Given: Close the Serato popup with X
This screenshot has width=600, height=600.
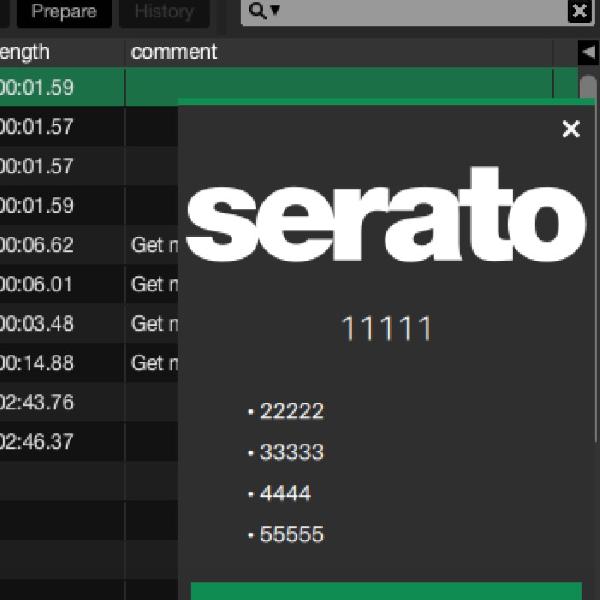Looking at the screenshot, I should coord(571,129).
